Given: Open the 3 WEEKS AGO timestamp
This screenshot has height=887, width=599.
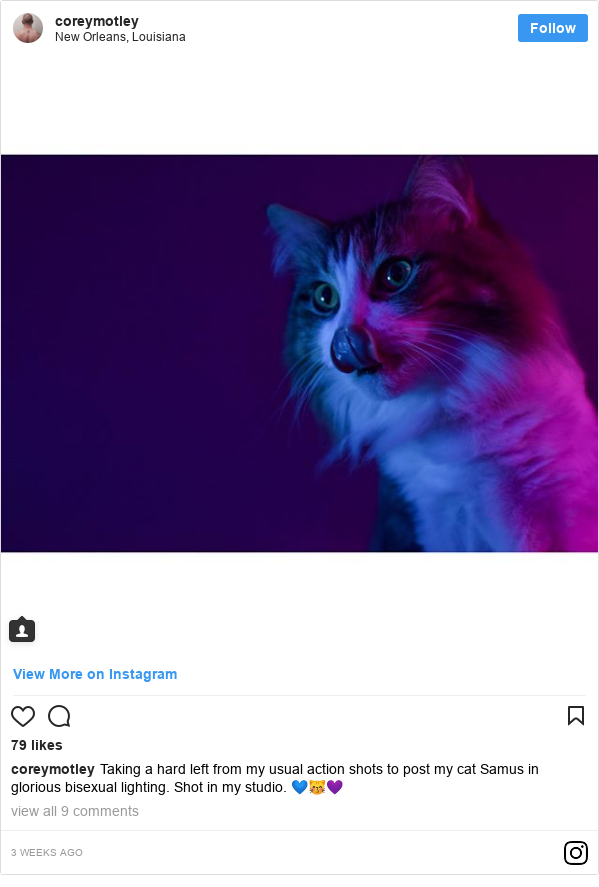Looking at the screenshot, I should [47, 852].
